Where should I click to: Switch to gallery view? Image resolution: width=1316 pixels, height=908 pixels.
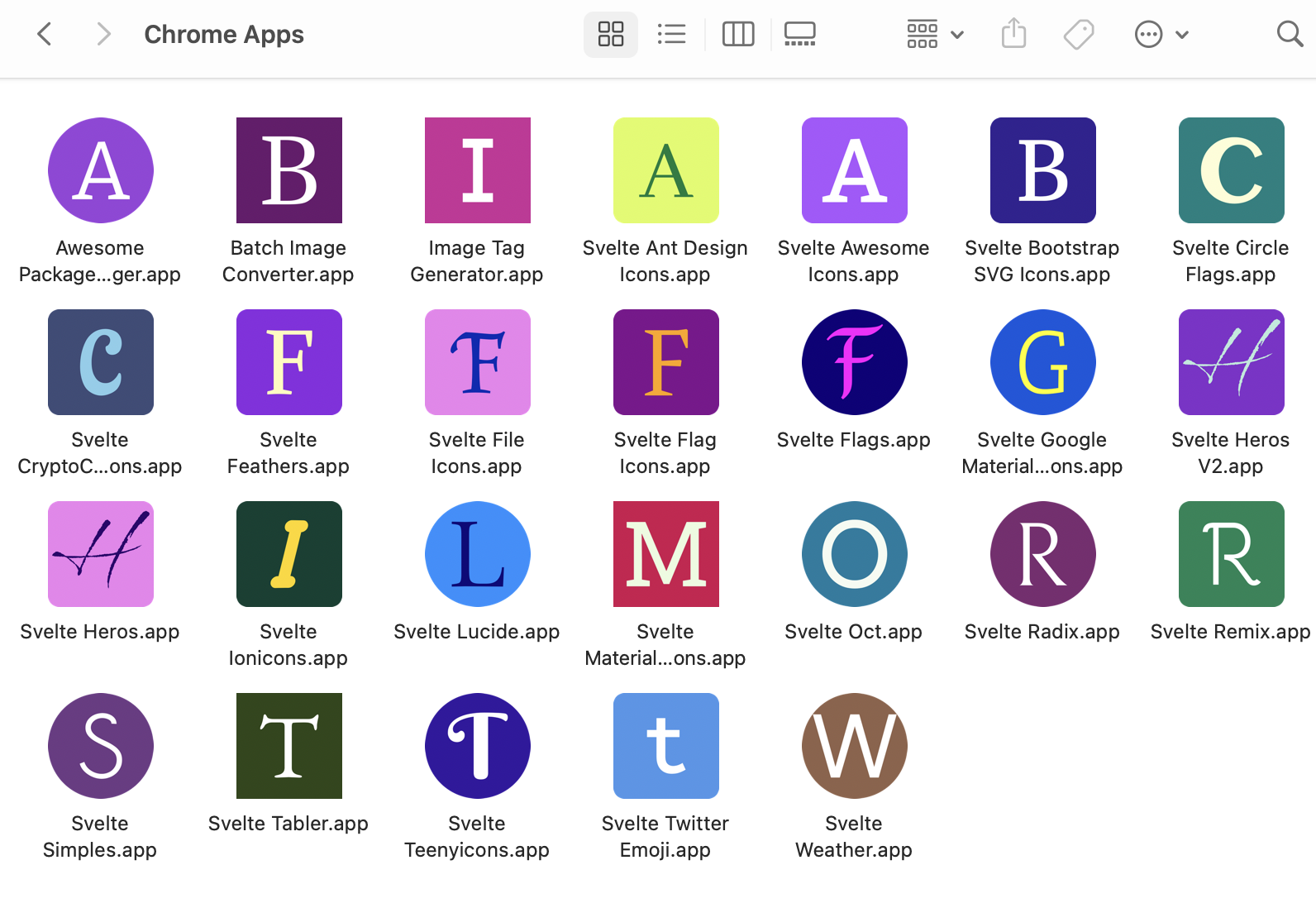click(800, 34)
